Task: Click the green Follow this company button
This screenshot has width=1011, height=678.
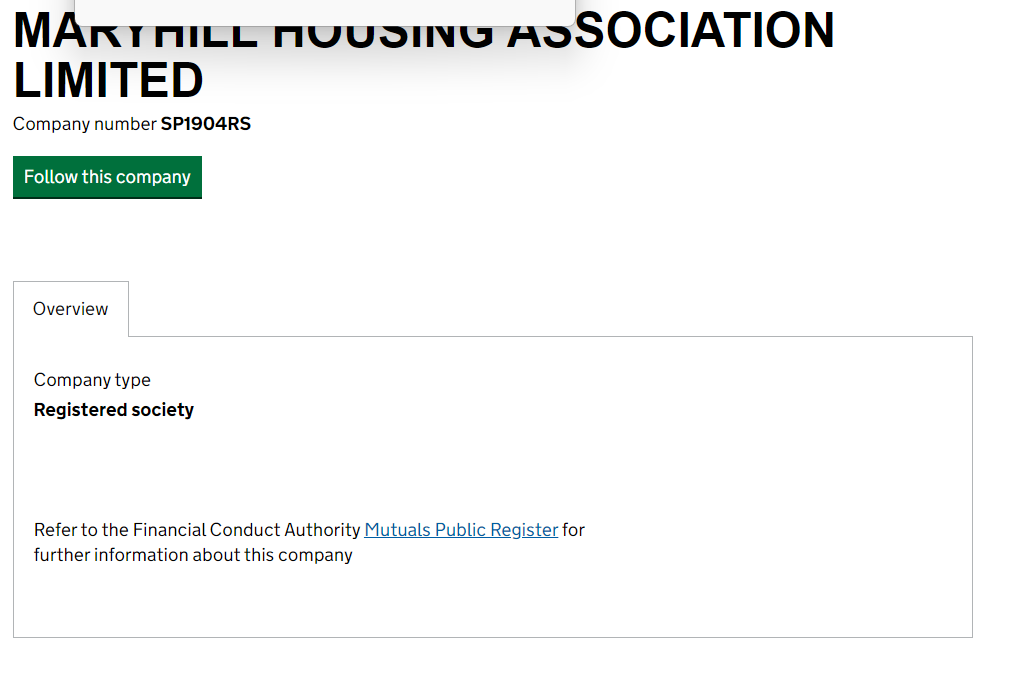Action: point(107,177)
